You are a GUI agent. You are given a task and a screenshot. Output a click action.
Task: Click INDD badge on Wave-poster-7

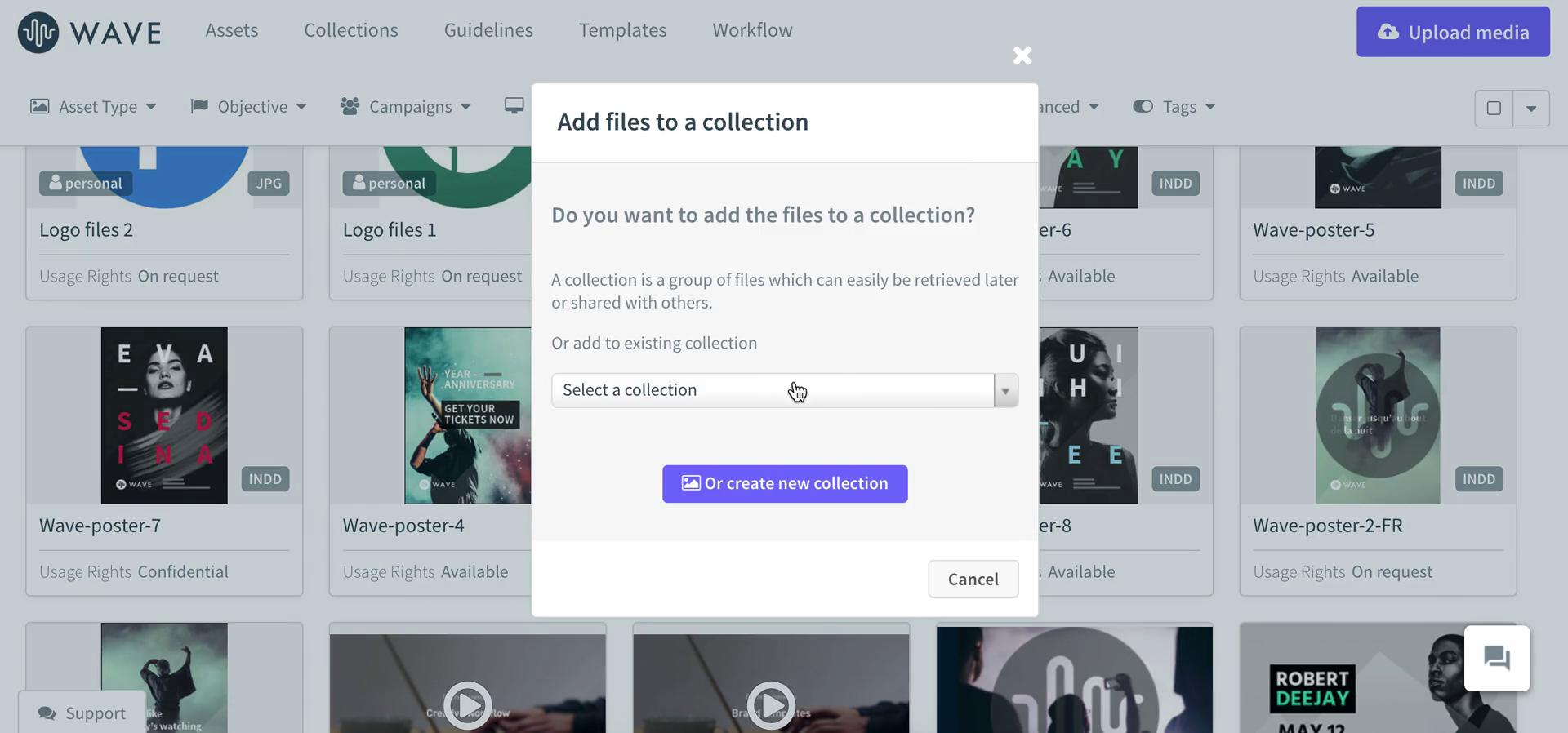[x=265, y=478]
